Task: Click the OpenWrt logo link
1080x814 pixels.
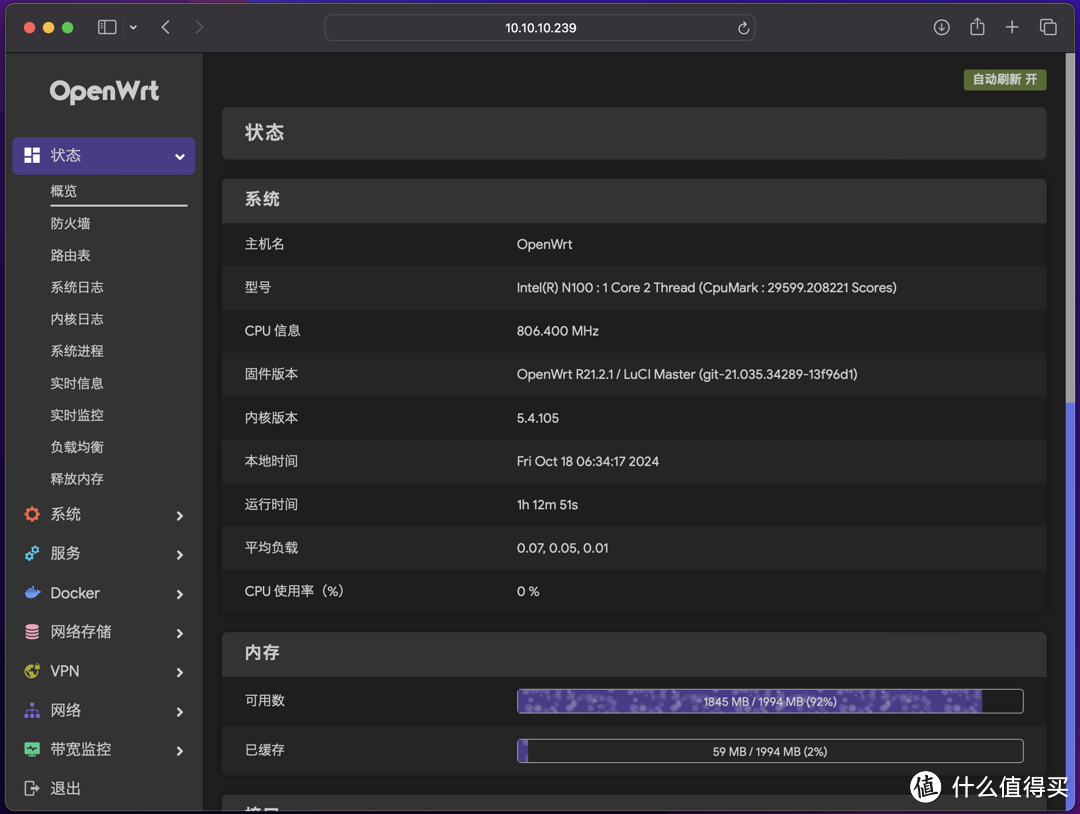Action: [104, 92]
